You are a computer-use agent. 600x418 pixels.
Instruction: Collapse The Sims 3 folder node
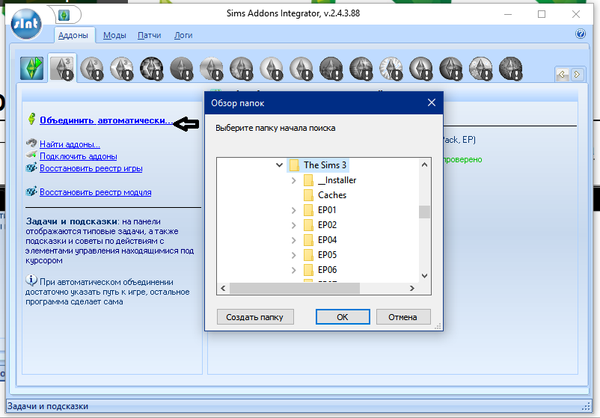pyautogui.click(x=279, y=165)
